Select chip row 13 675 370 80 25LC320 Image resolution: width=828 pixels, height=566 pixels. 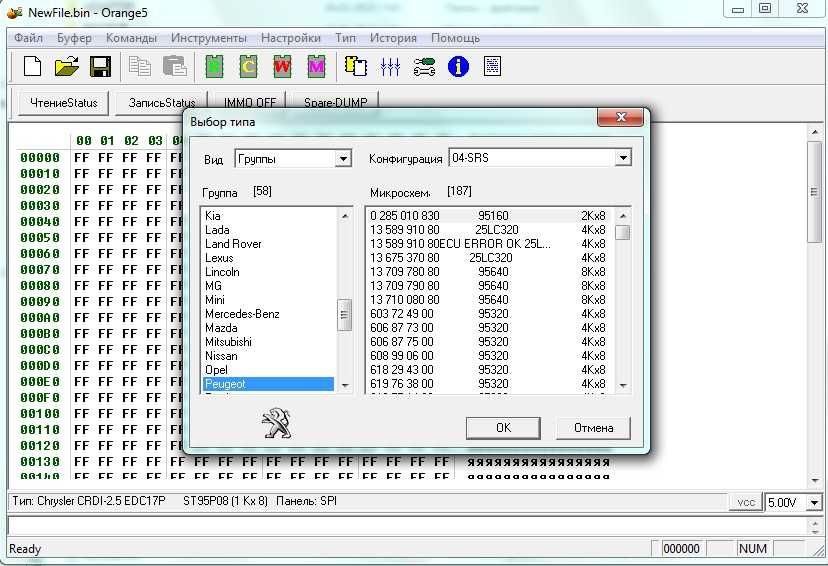coord(488,258)
